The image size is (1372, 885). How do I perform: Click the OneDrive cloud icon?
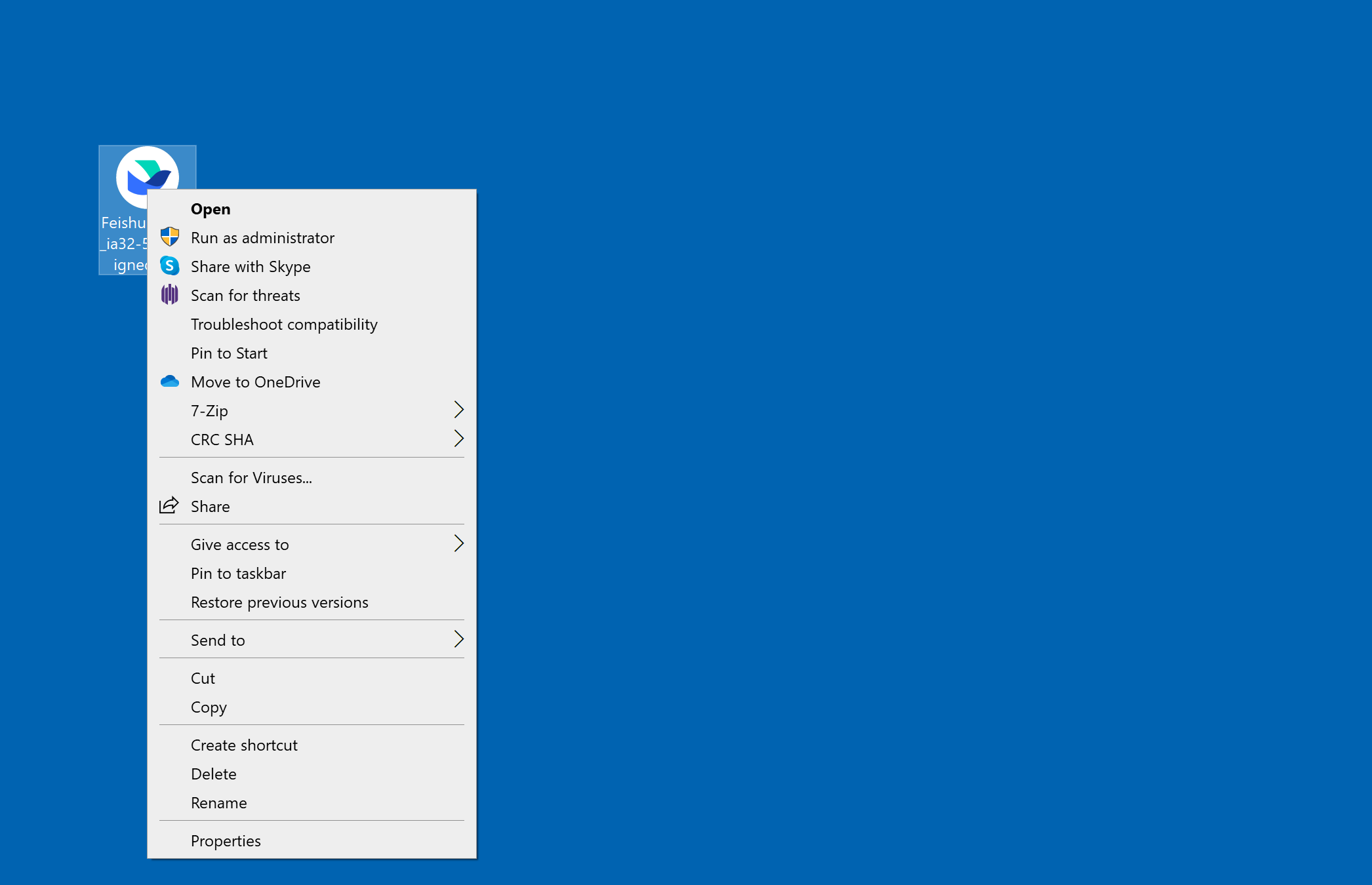pyautogui.click(x=170, y=382)
